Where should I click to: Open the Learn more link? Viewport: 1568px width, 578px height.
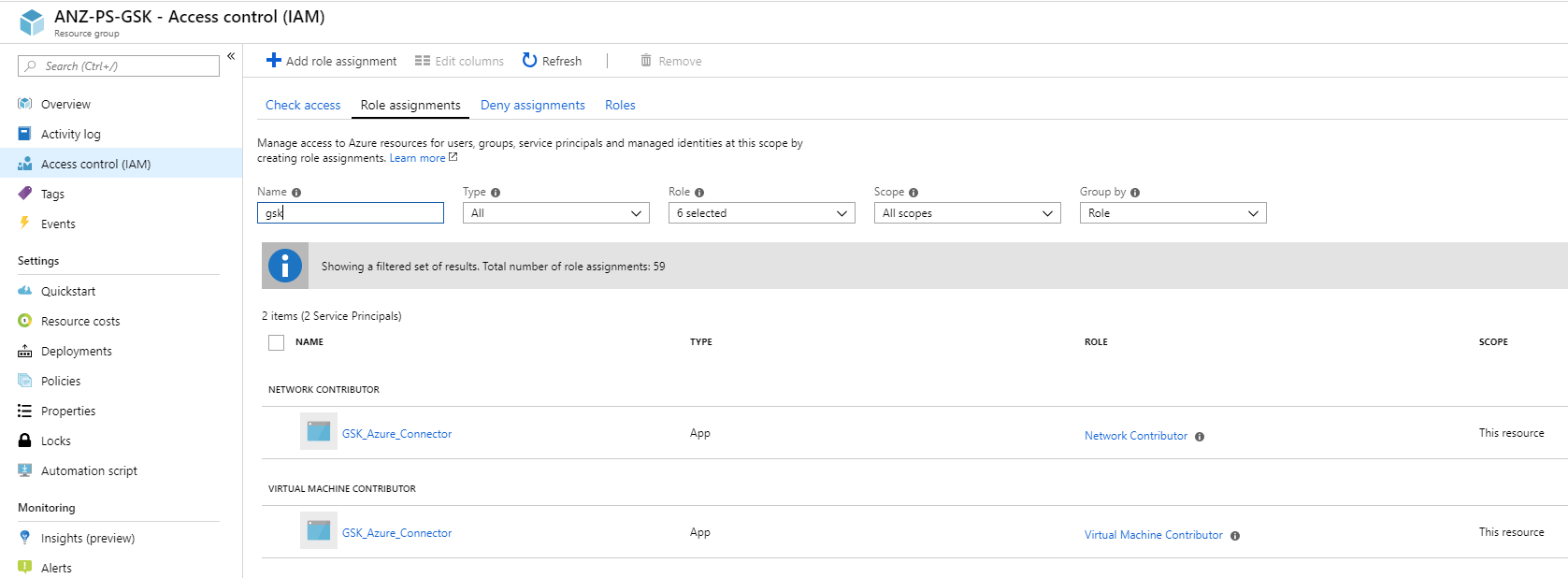click(x=424, y=158)
